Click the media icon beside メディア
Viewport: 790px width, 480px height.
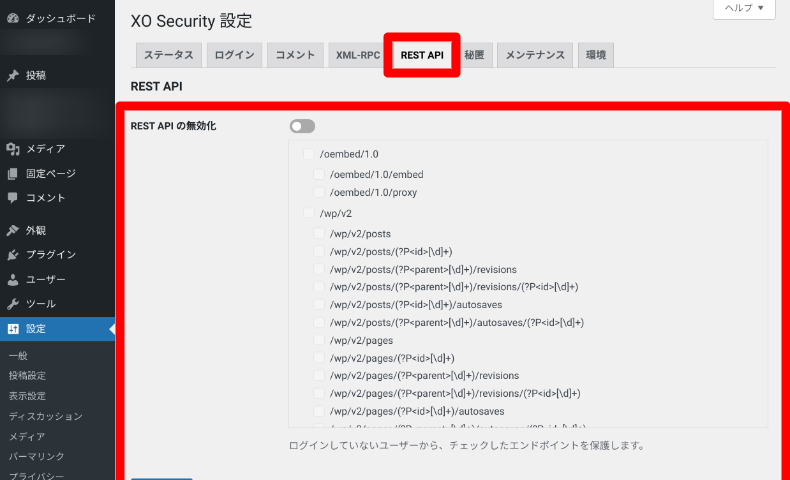tap(13, 149)
